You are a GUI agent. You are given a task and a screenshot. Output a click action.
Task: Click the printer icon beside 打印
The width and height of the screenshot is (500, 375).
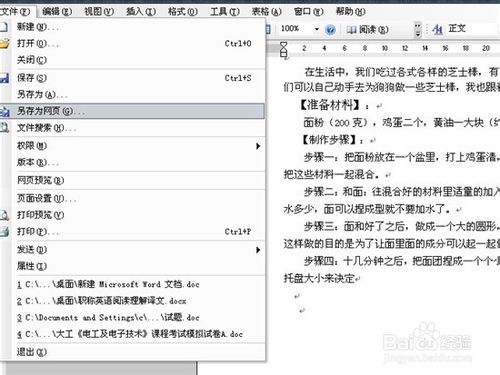(x=4, y=231)
